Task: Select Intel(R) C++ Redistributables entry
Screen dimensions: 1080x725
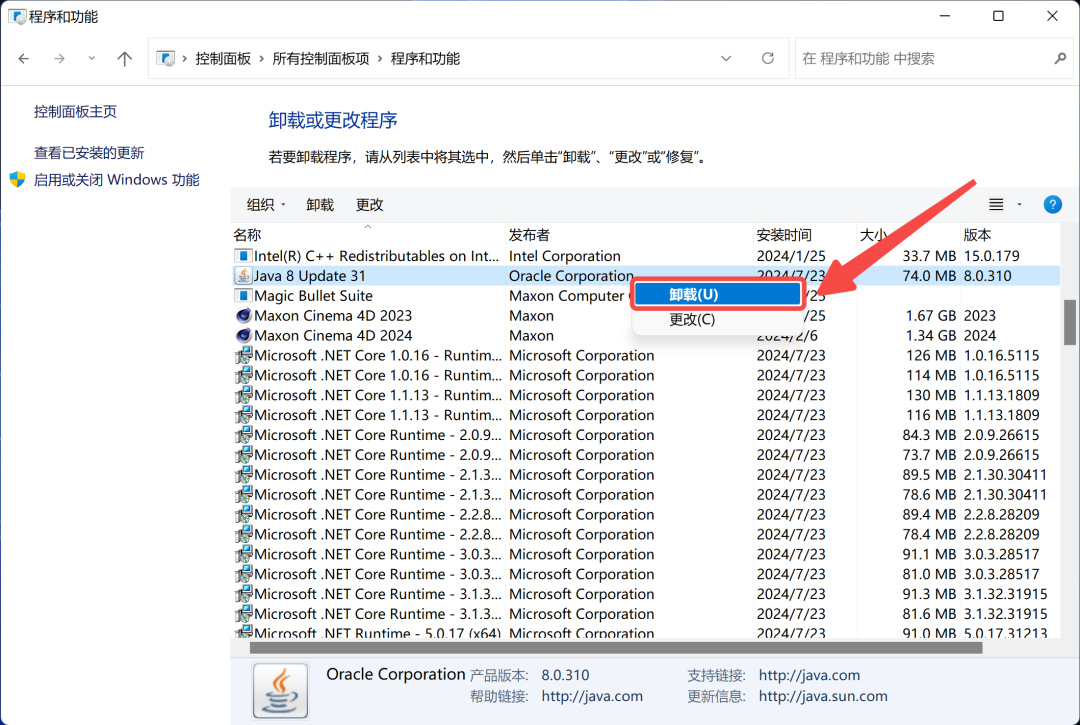Action: pyautogui.click(x=645, y=256)
